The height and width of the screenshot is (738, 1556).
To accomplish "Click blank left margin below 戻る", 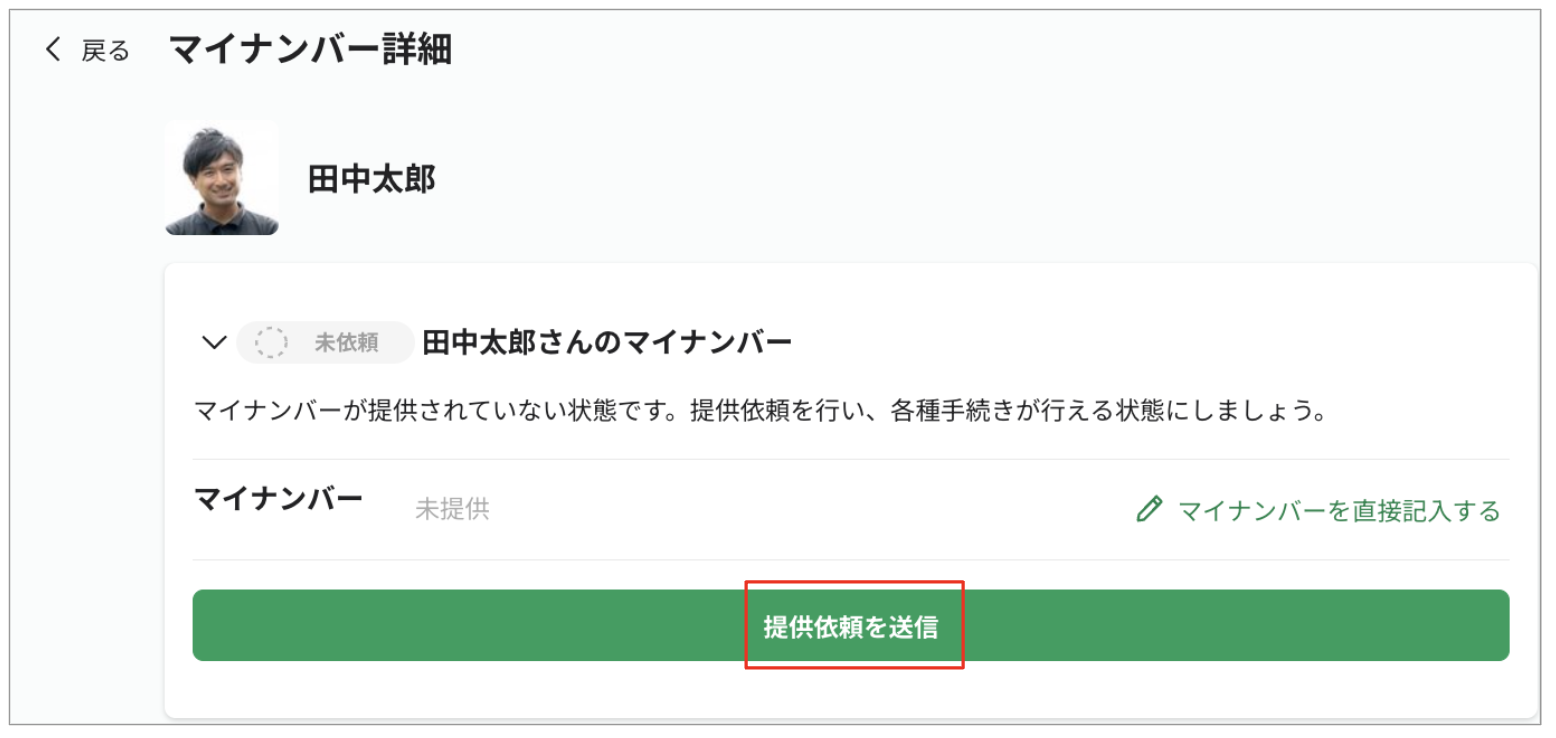I will point(85,400).
